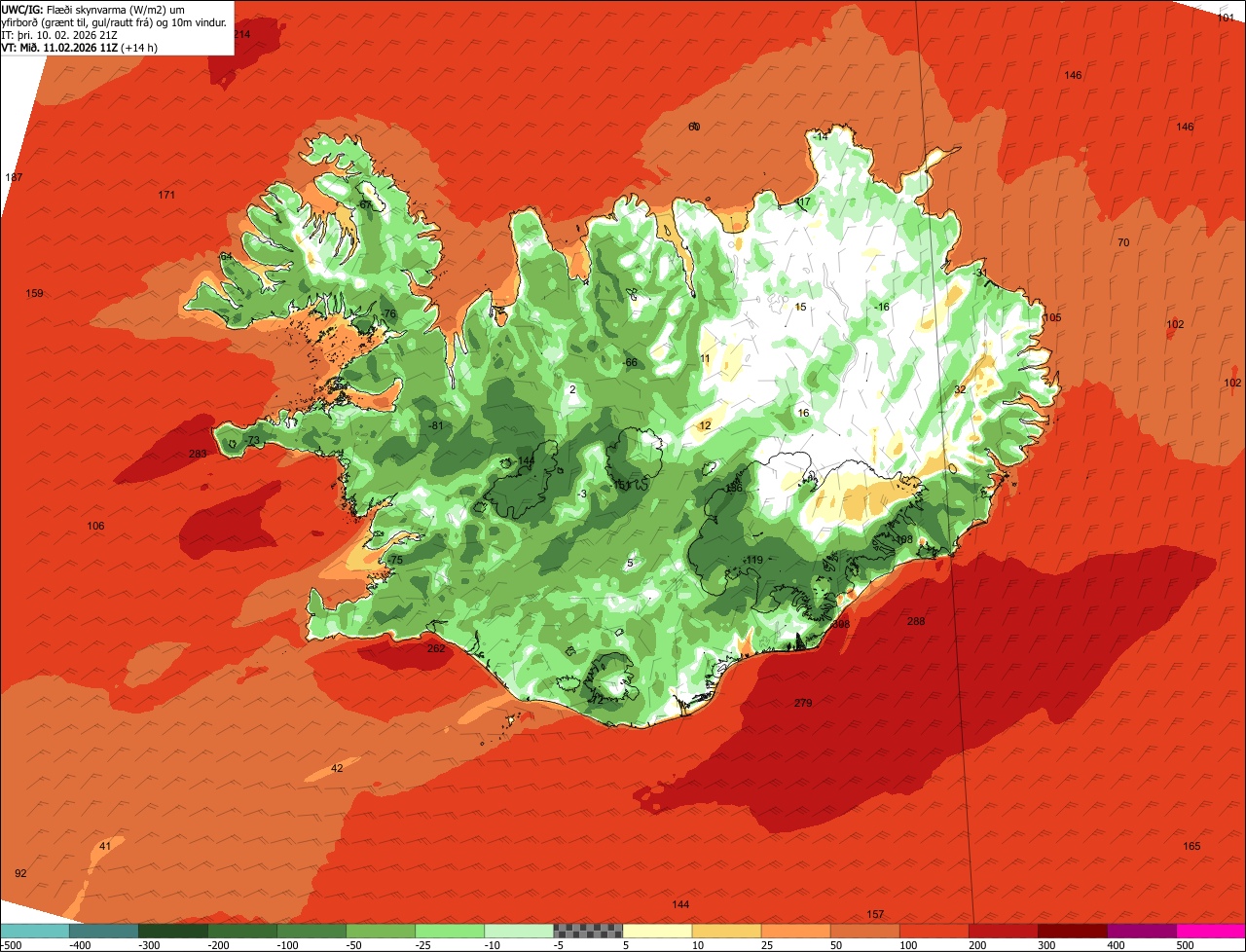This screenshot has height=952, width=1246.
Task: Click the 11 value in north-central Iceland
Action: [705, 358]
